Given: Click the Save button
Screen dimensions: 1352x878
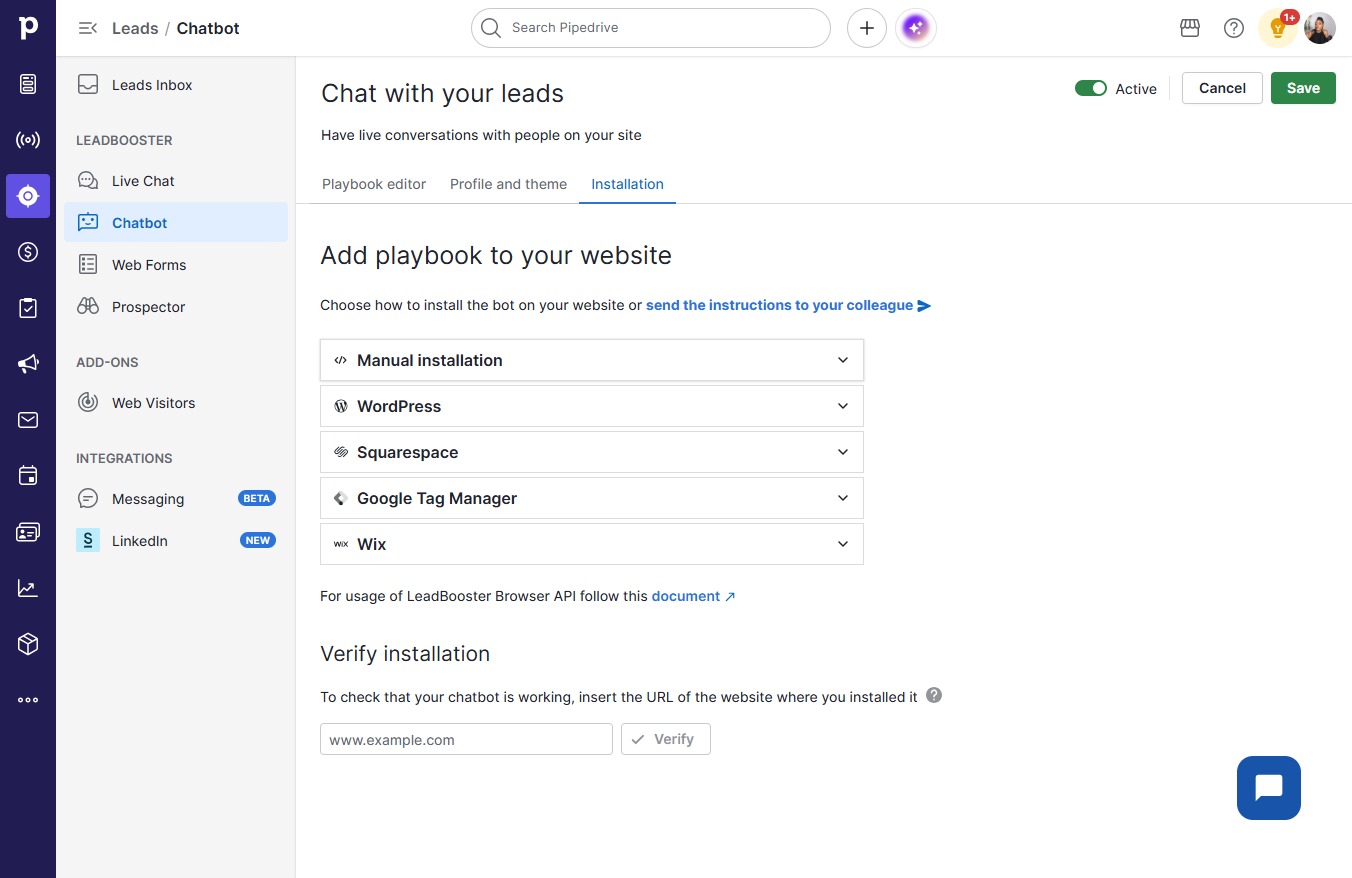Looking at the screenshot, I should point(1303,88).
